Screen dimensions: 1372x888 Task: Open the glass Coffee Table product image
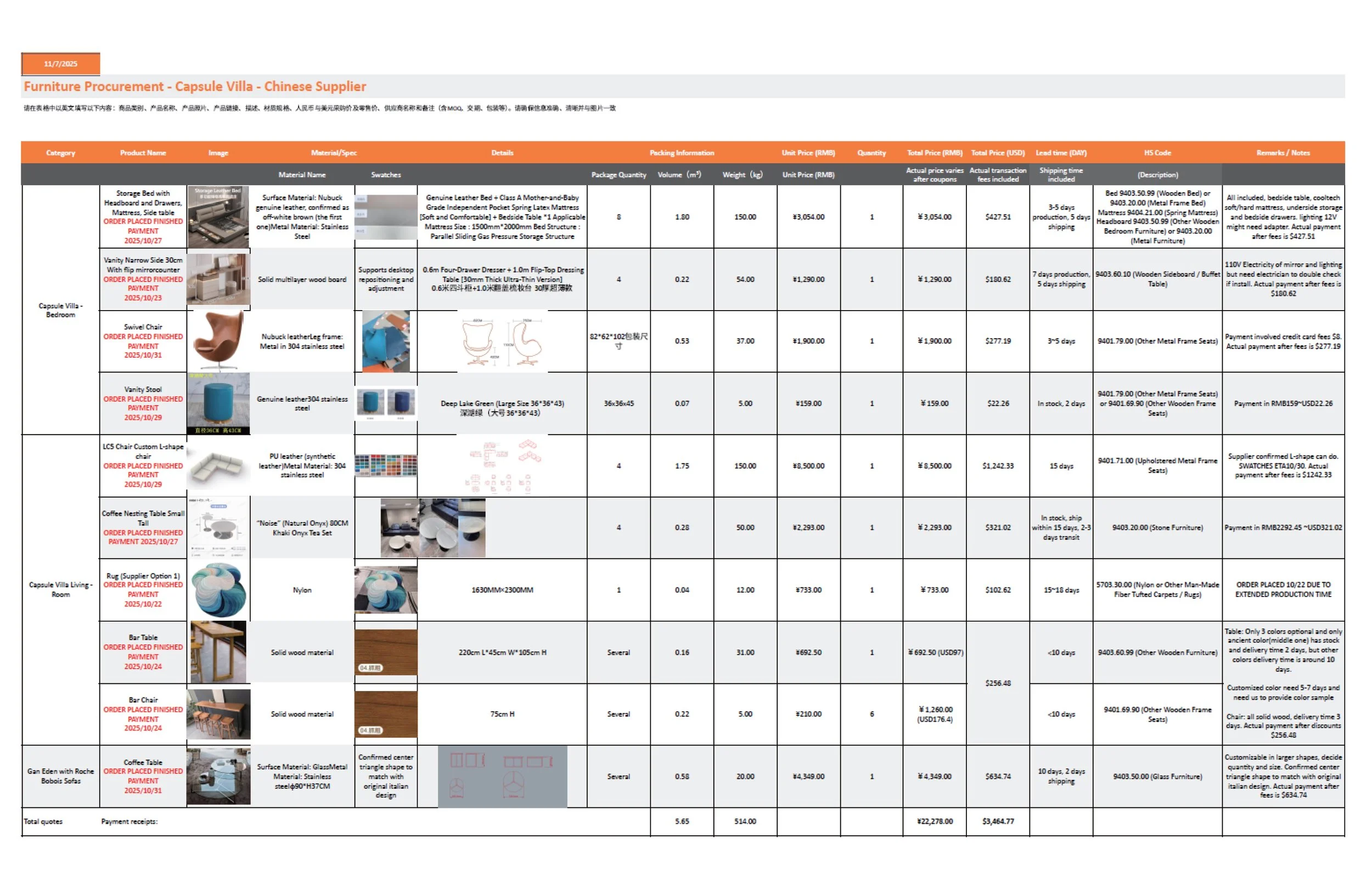point(218,776)
